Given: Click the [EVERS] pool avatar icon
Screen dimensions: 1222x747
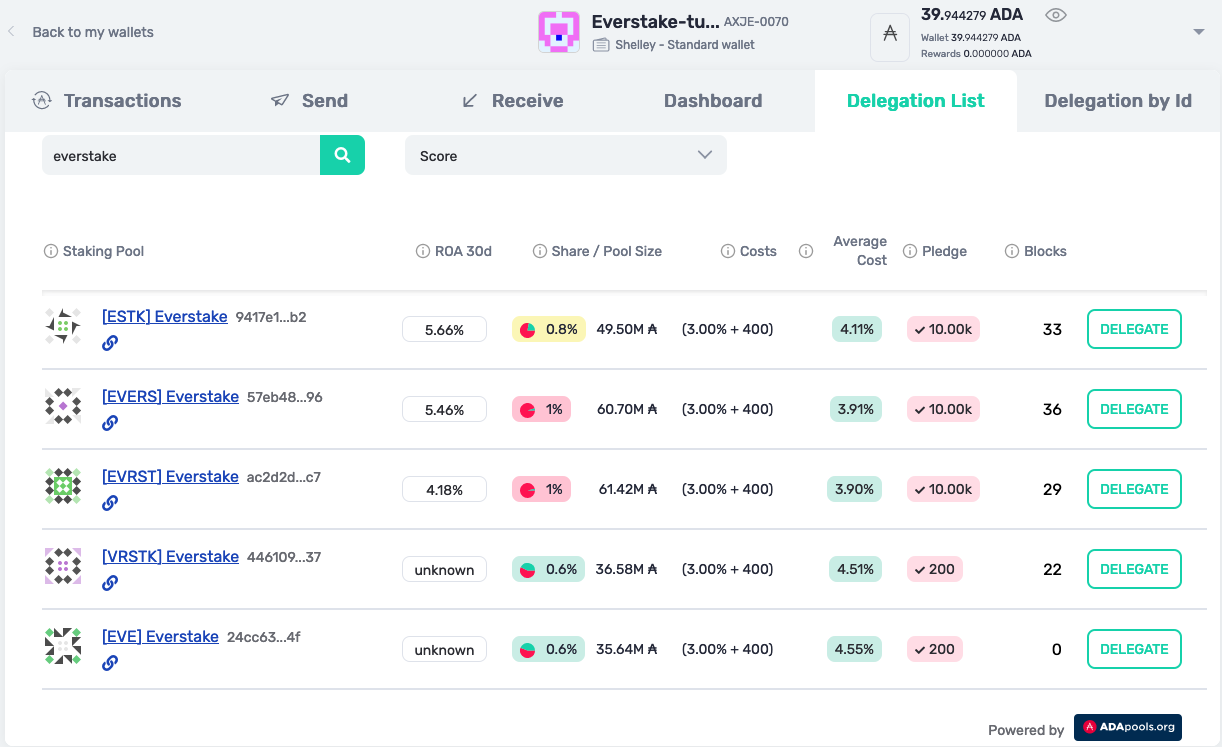Looking at the screenshot, I should 63,407.
